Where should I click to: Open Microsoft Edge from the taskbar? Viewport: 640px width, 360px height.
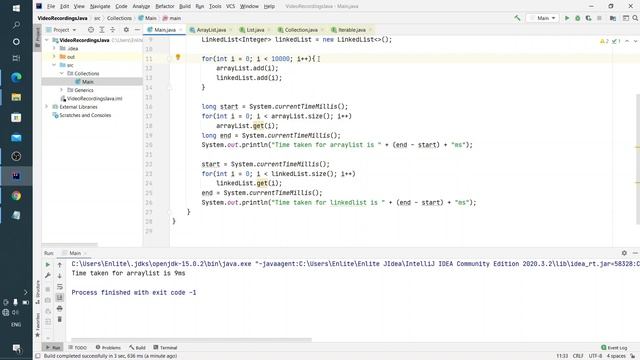(x=16, y=77)
